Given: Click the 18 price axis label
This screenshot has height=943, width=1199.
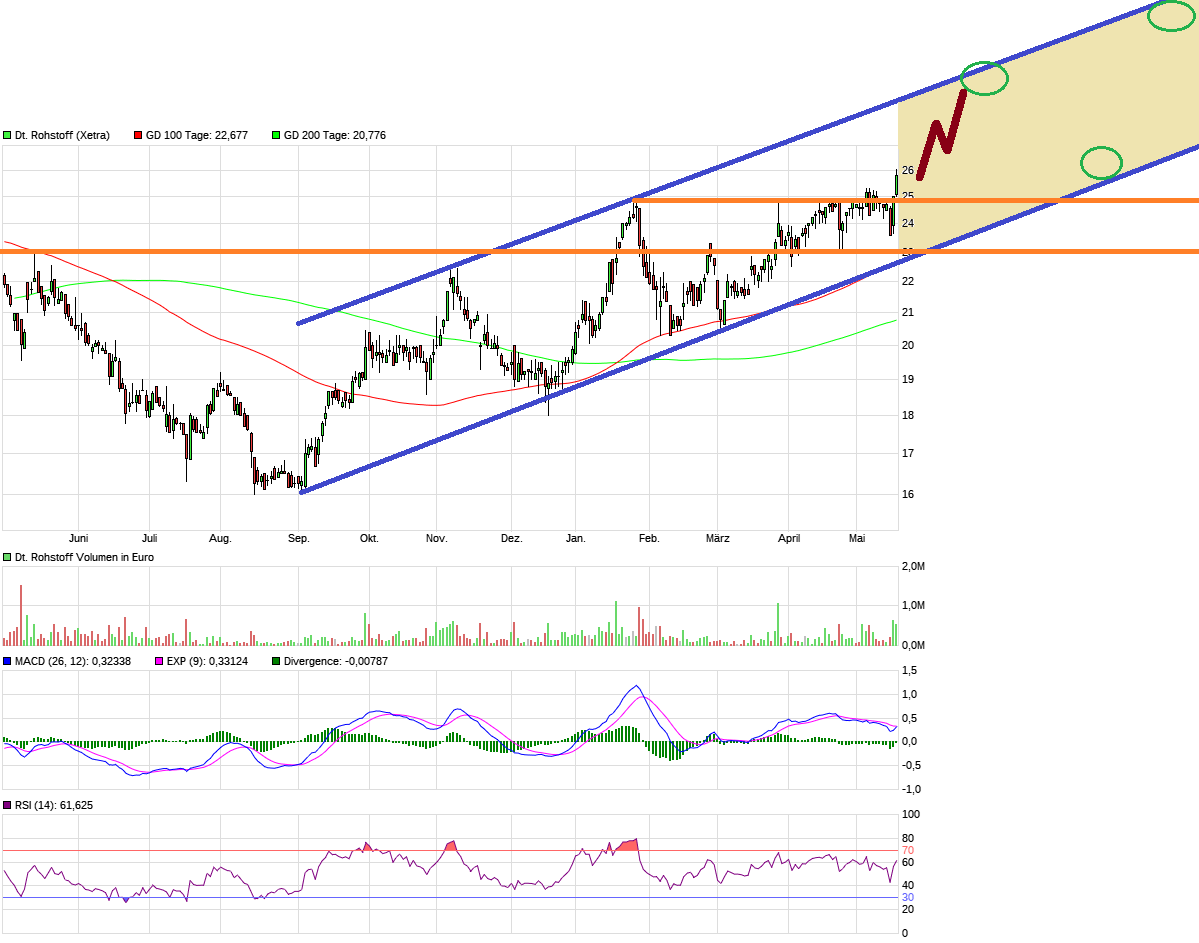Looking at the screenshot, I should 908,415.
